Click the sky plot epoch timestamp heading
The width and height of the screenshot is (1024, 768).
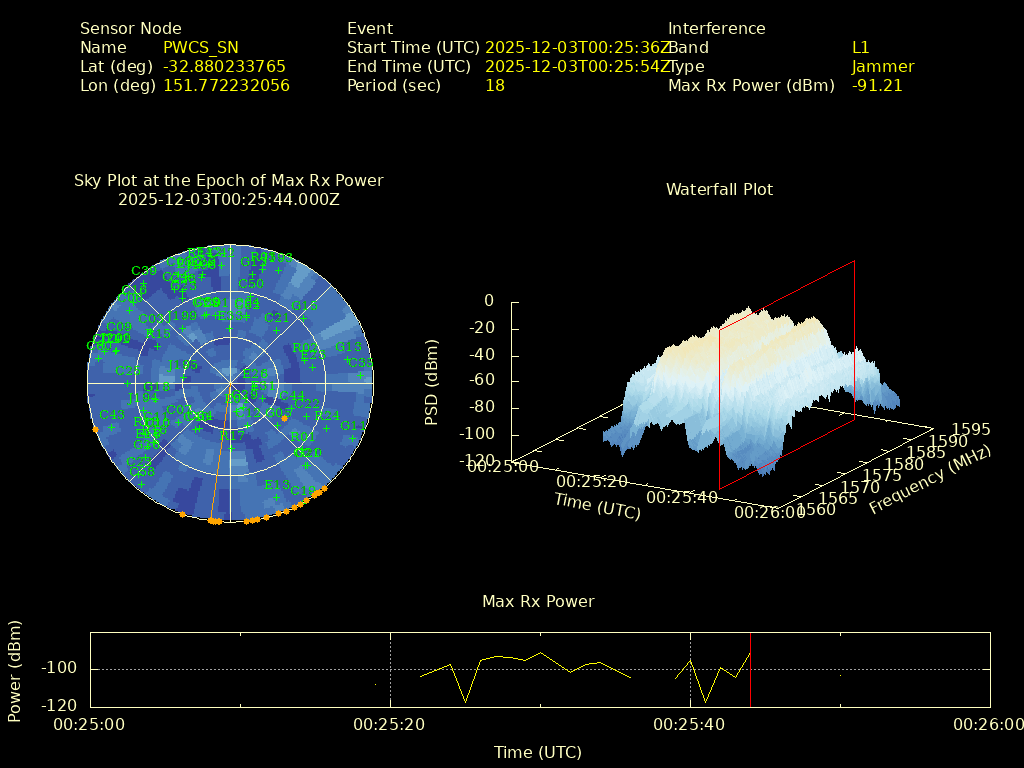228,199
